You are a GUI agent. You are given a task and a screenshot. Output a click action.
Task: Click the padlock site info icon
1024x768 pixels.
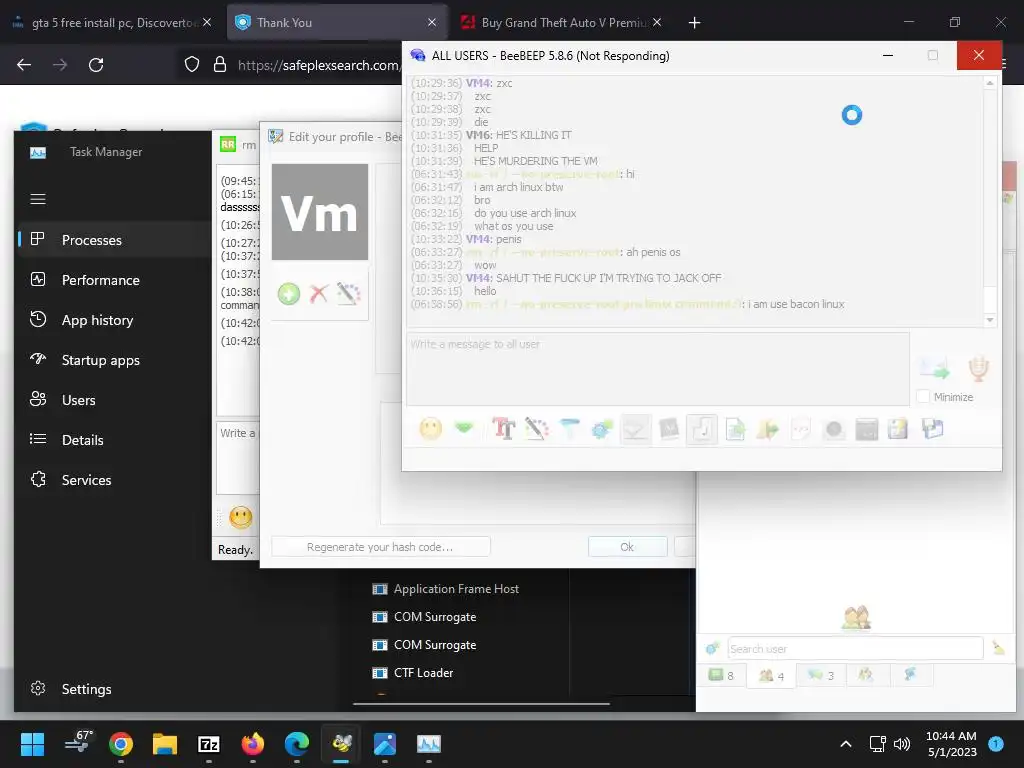click(x=220, y=64)
